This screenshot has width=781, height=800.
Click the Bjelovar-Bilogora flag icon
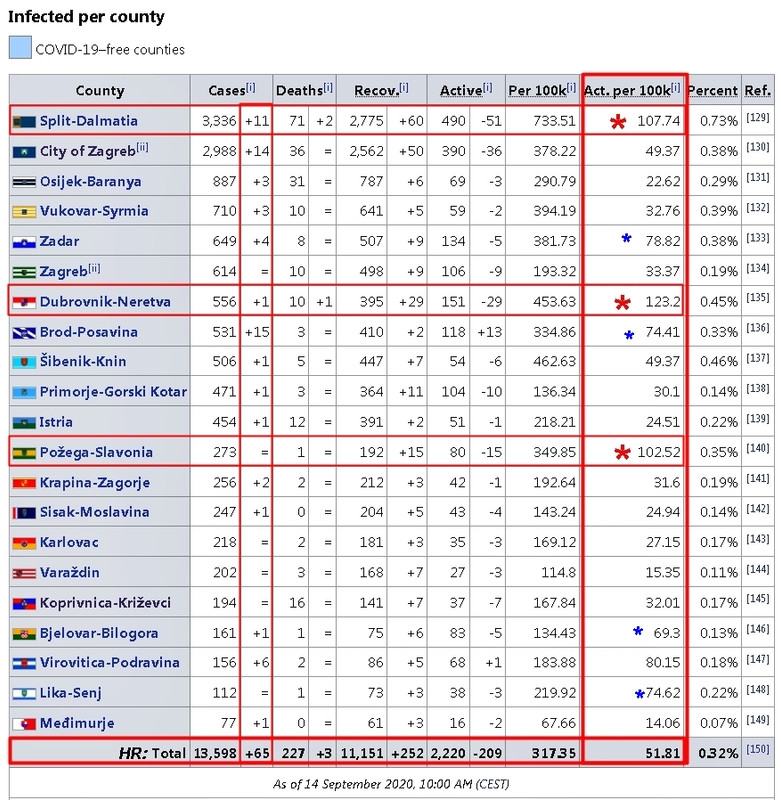[x=24, y=634]
